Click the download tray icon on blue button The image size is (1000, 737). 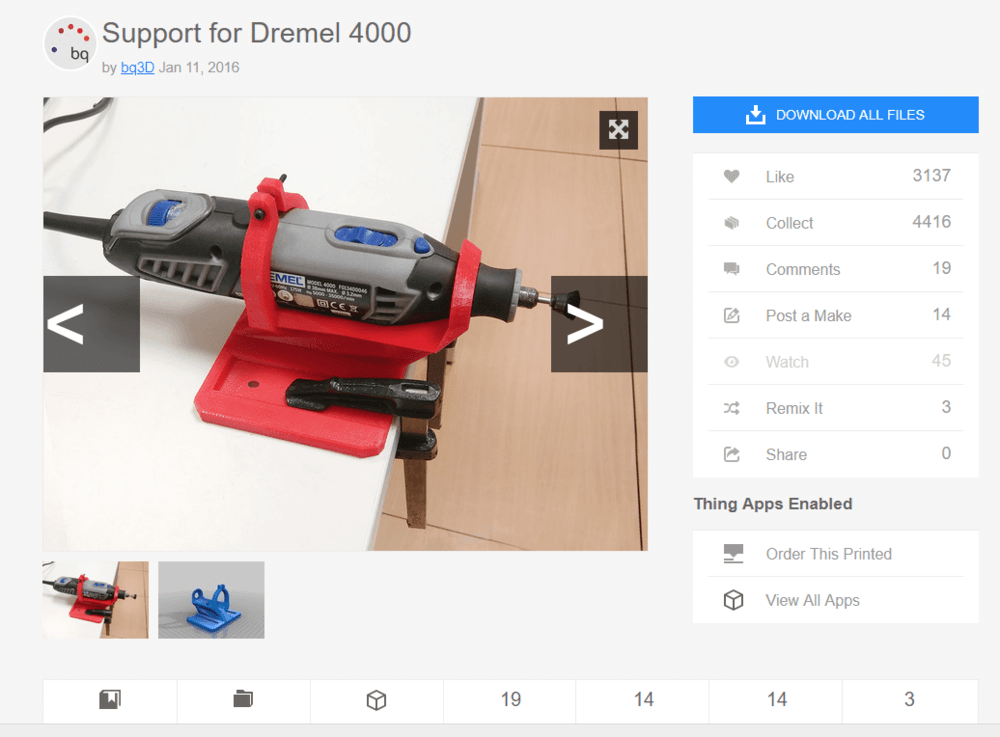[756, 115]
